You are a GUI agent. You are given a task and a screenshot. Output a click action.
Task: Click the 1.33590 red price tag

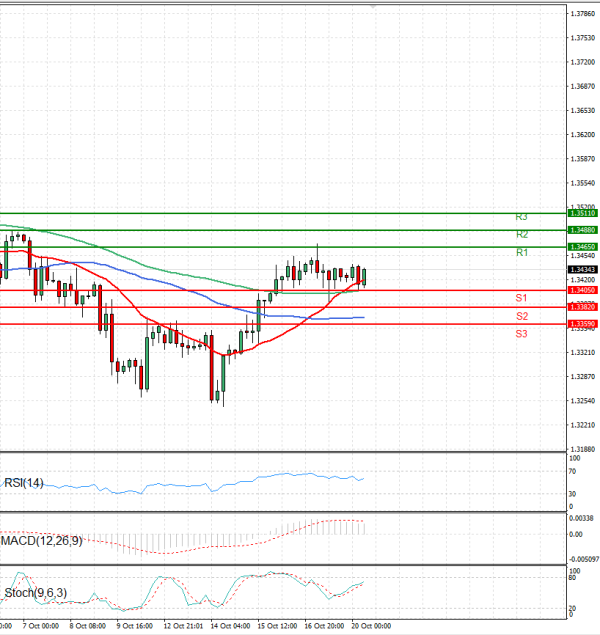[x=582, y=324]
